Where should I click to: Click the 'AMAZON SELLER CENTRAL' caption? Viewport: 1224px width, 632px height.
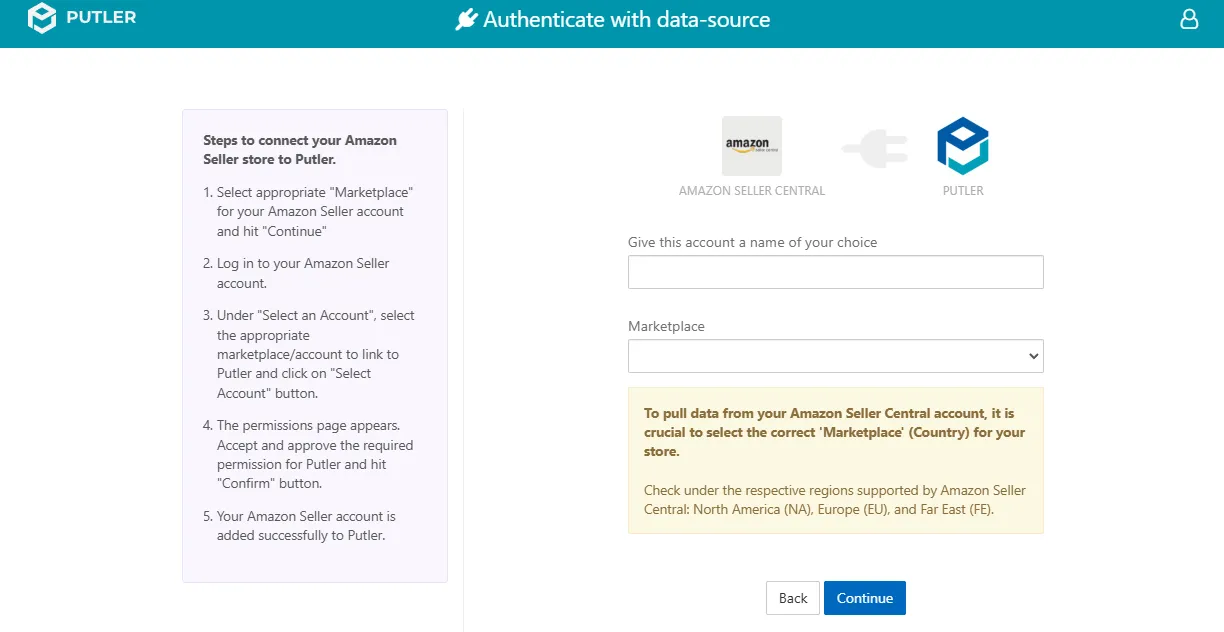(x=752, y=191)
